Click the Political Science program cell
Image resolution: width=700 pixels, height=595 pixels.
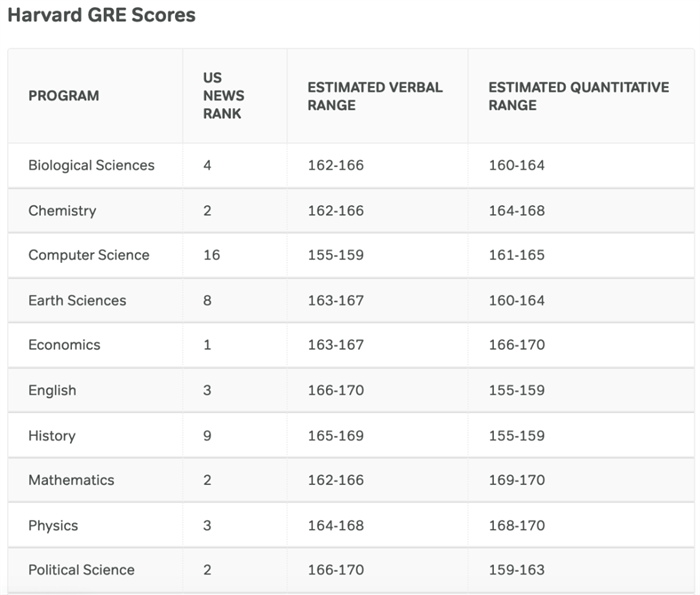[x=81, y=570]
